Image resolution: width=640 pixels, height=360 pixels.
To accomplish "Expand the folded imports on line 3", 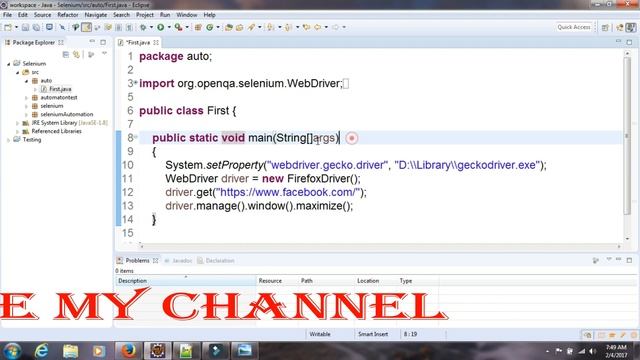I will coord(136,83).
